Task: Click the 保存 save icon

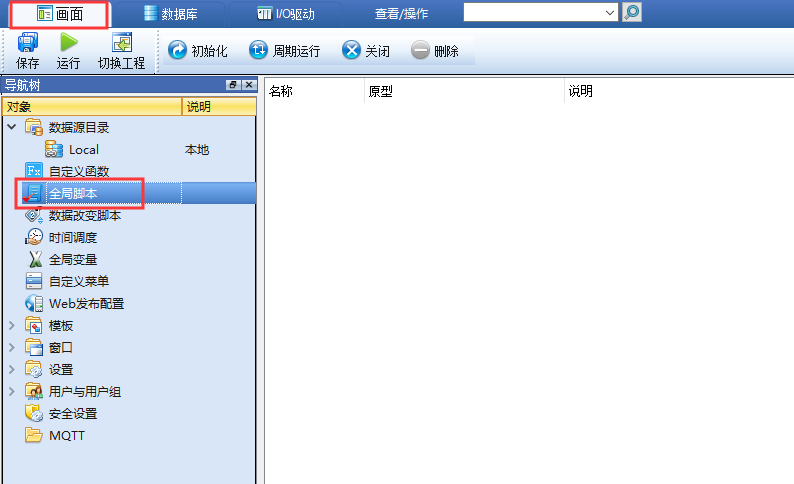Action: pos(27,43)
